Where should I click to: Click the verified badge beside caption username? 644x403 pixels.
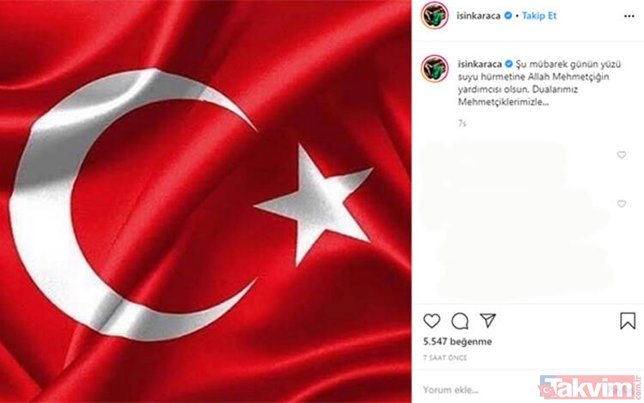[x=509, y=64]
